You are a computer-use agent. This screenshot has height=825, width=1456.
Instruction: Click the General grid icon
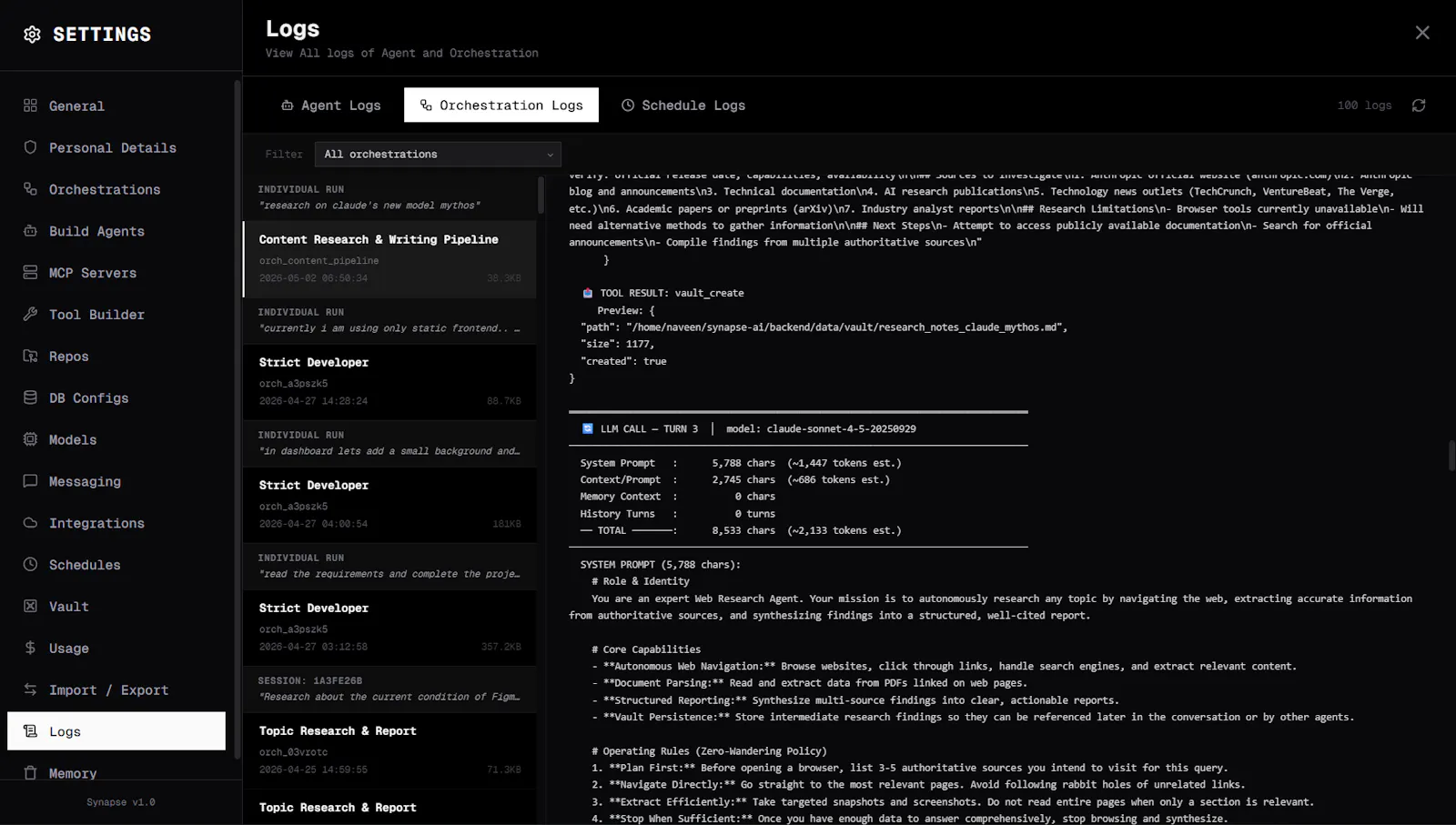pos(30,106)
